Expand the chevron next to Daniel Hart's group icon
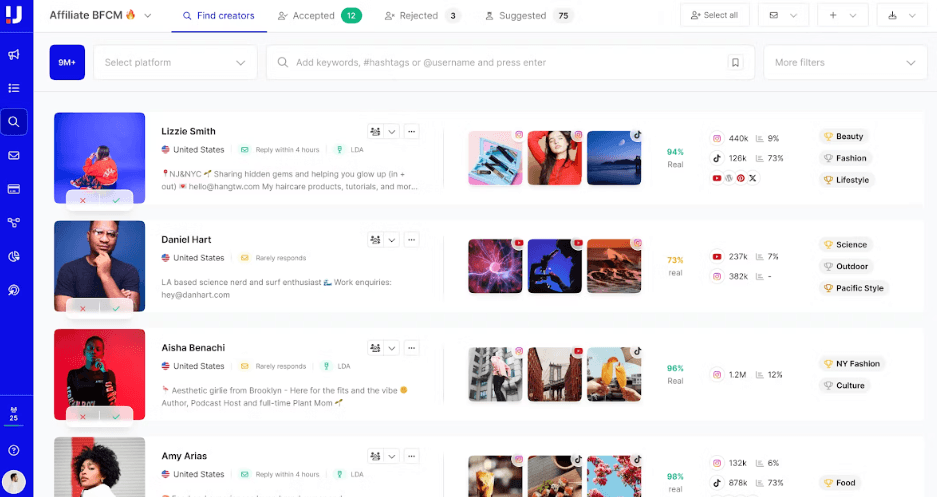This screenshot has width=937, height=497. [391, 240]
